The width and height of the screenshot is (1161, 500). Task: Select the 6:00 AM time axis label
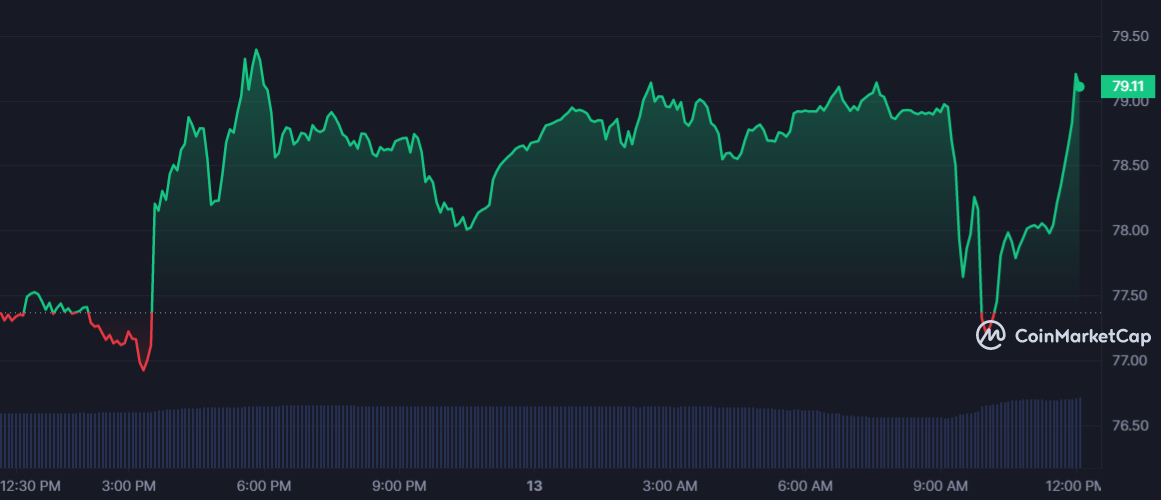tap(804, 487)
